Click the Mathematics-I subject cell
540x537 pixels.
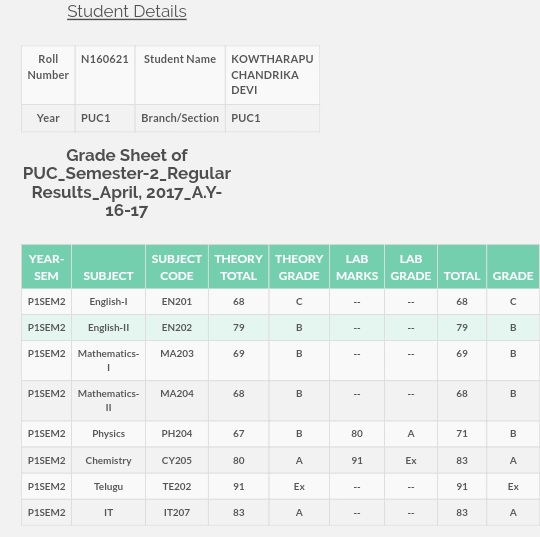[108, 361]
